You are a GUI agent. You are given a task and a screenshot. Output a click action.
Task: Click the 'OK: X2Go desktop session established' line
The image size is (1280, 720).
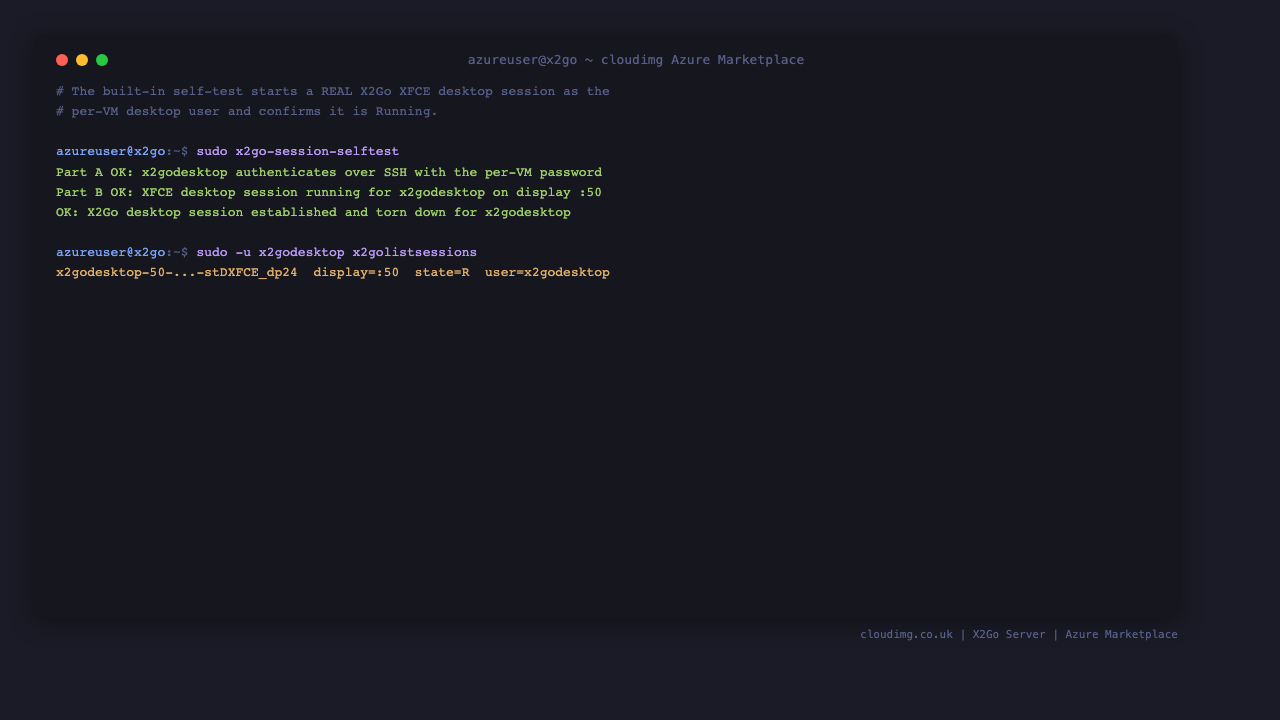point(313,212)
